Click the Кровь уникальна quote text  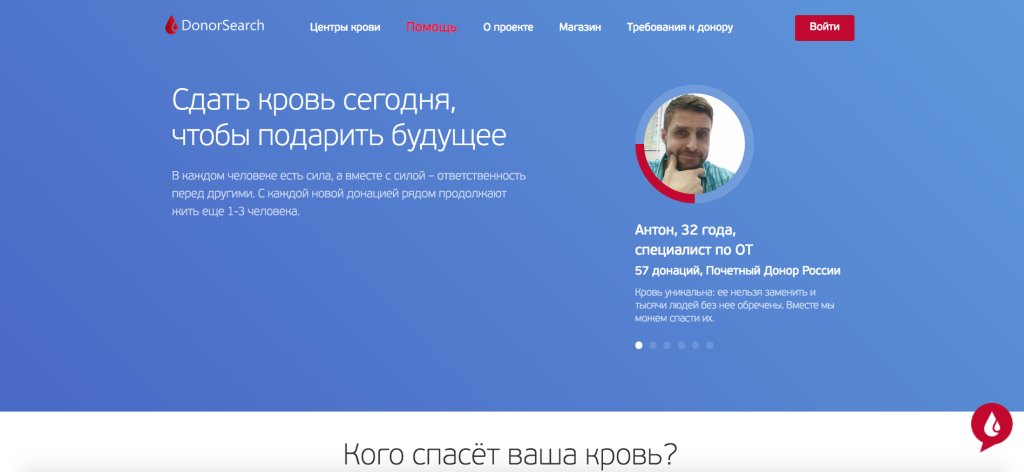coord(725,304)
